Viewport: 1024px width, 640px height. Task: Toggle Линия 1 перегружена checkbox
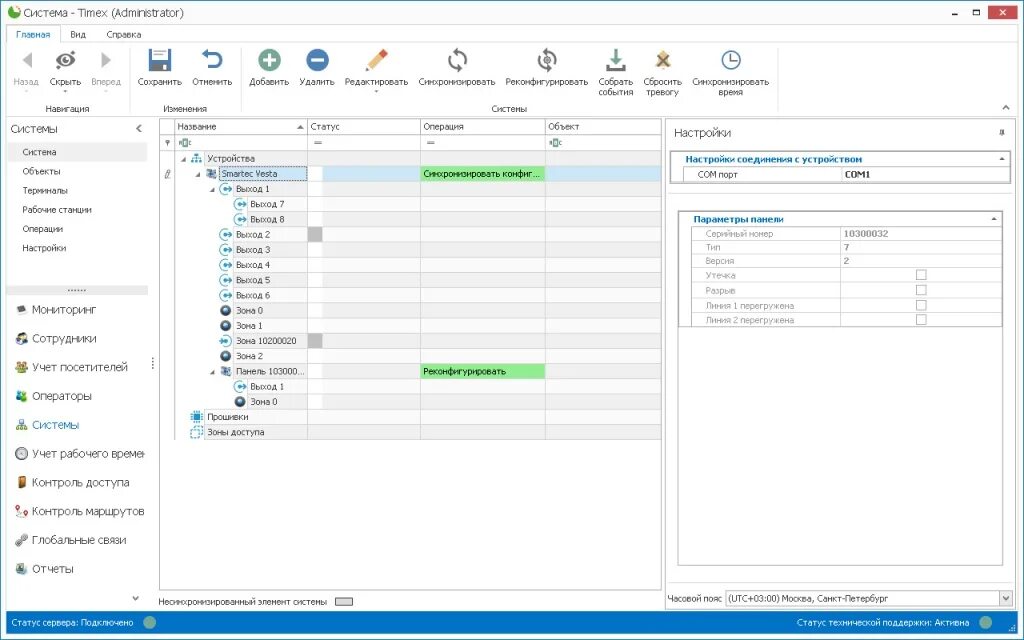[x=921, y=305]
